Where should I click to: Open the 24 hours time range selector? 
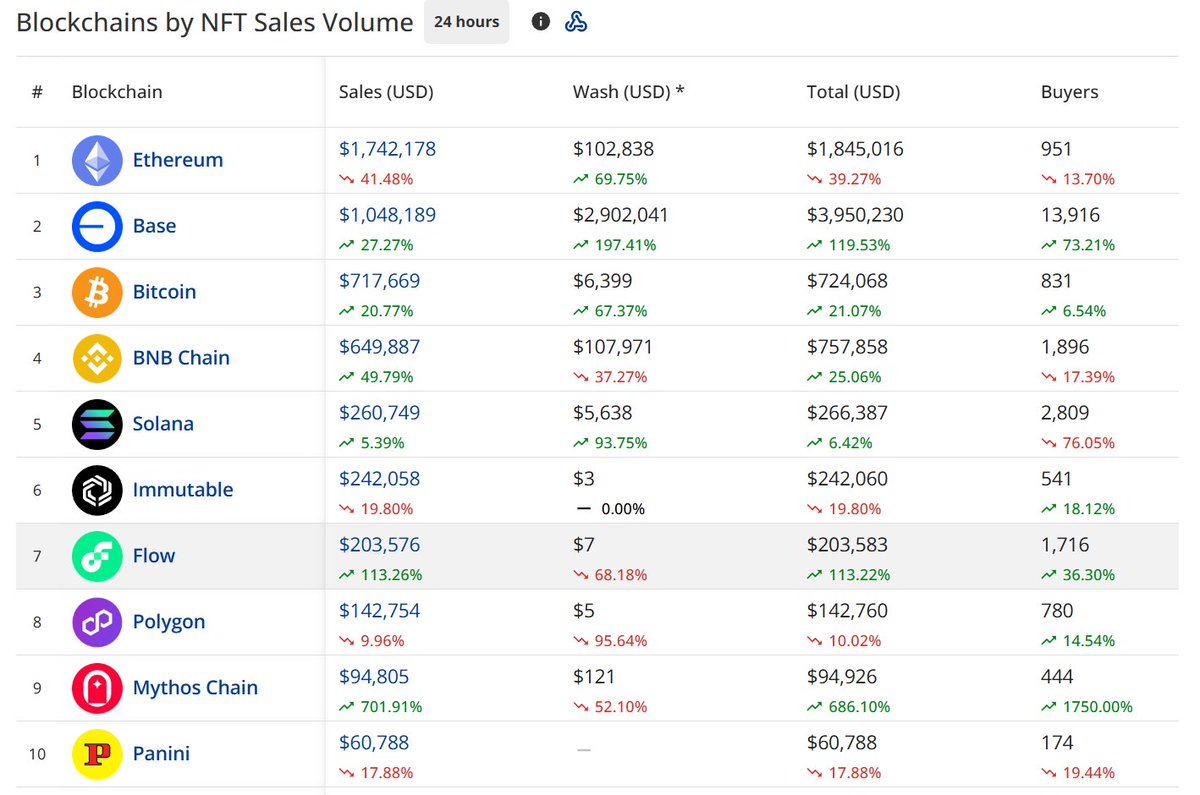click(467, 22)
